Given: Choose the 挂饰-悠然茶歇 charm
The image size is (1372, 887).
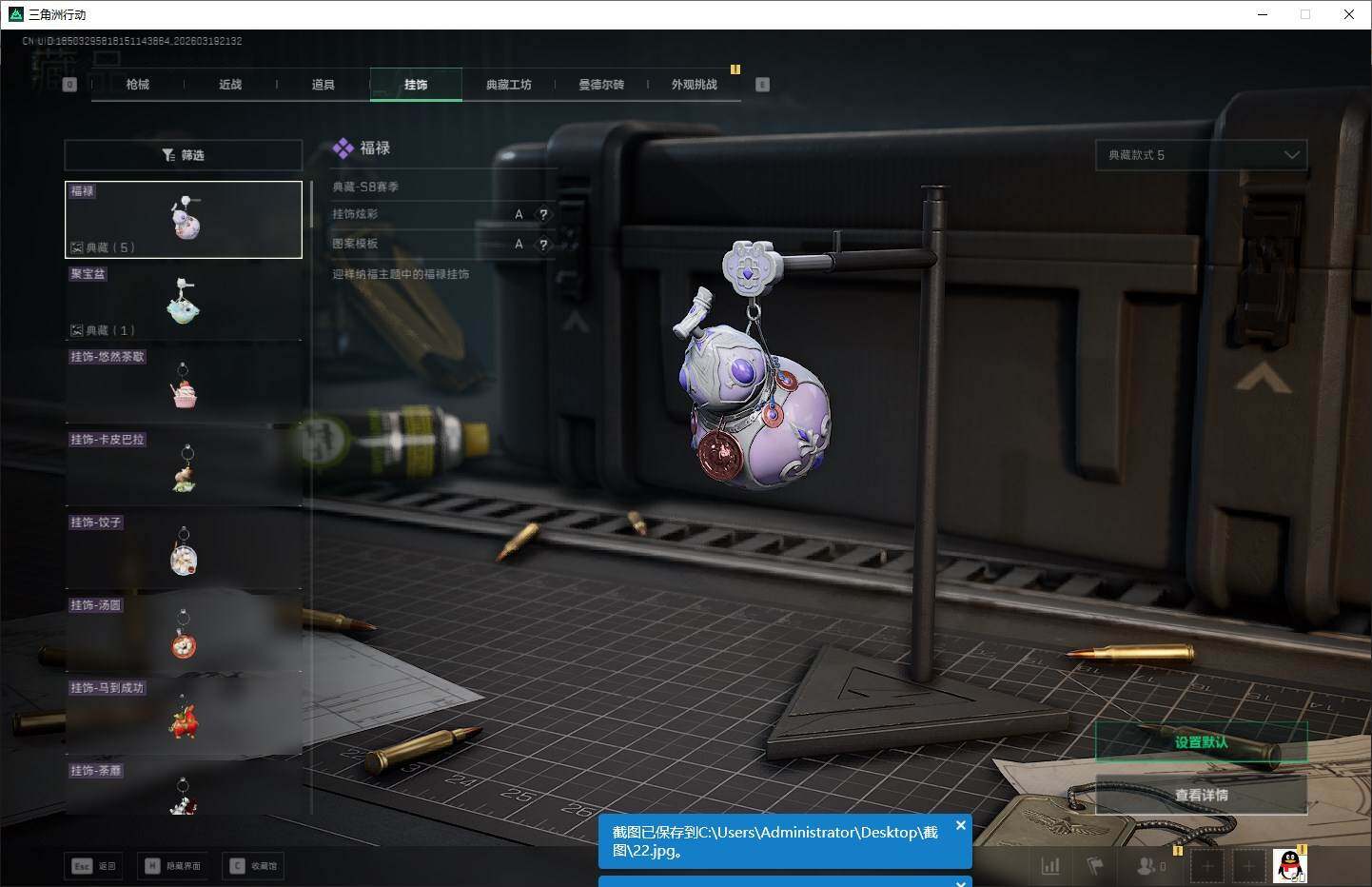Looking at the screenshot, I should pyautogui.click(x=184, y=385).
